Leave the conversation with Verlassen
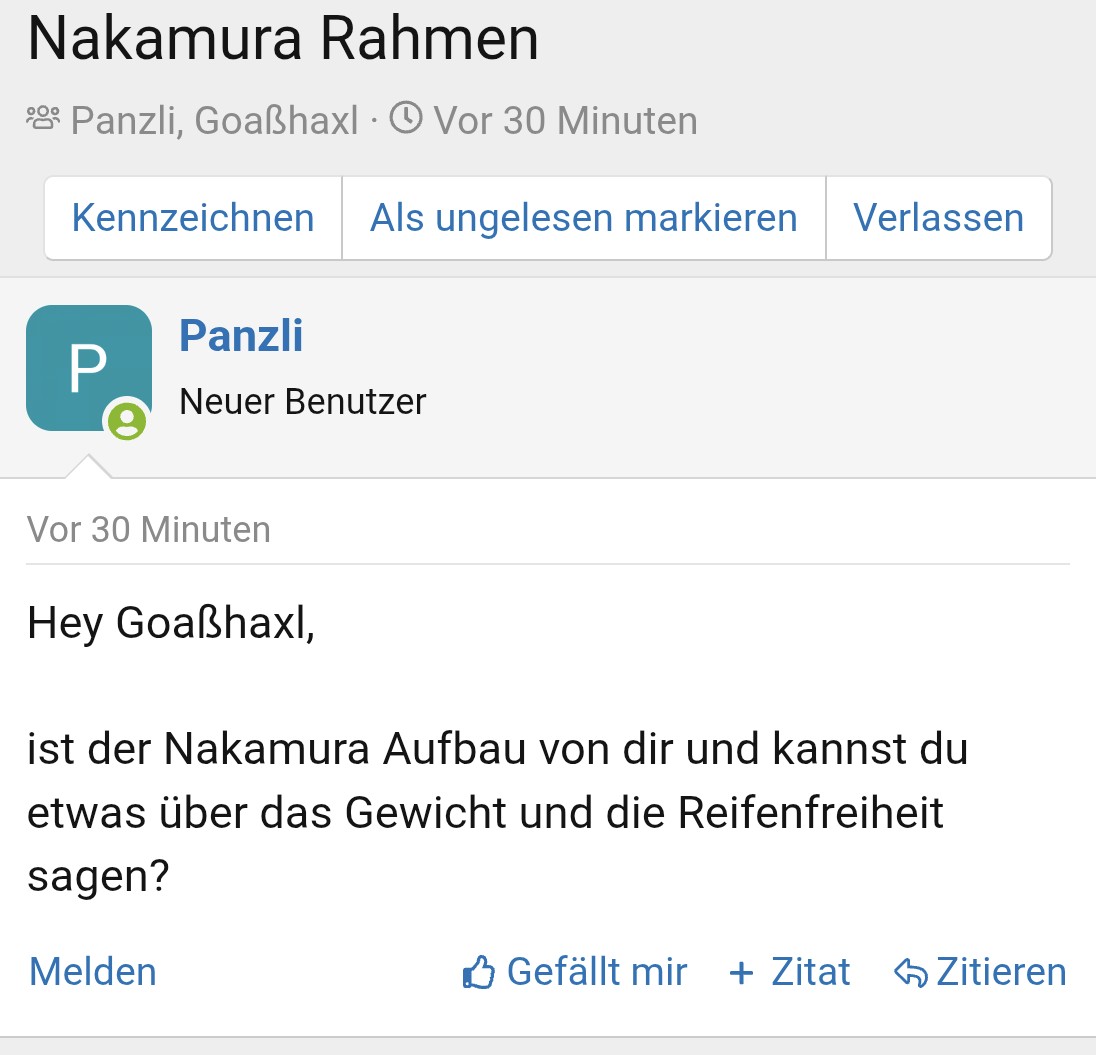Viewport: 1096px width, 1055px height. [x=938, y=218]
